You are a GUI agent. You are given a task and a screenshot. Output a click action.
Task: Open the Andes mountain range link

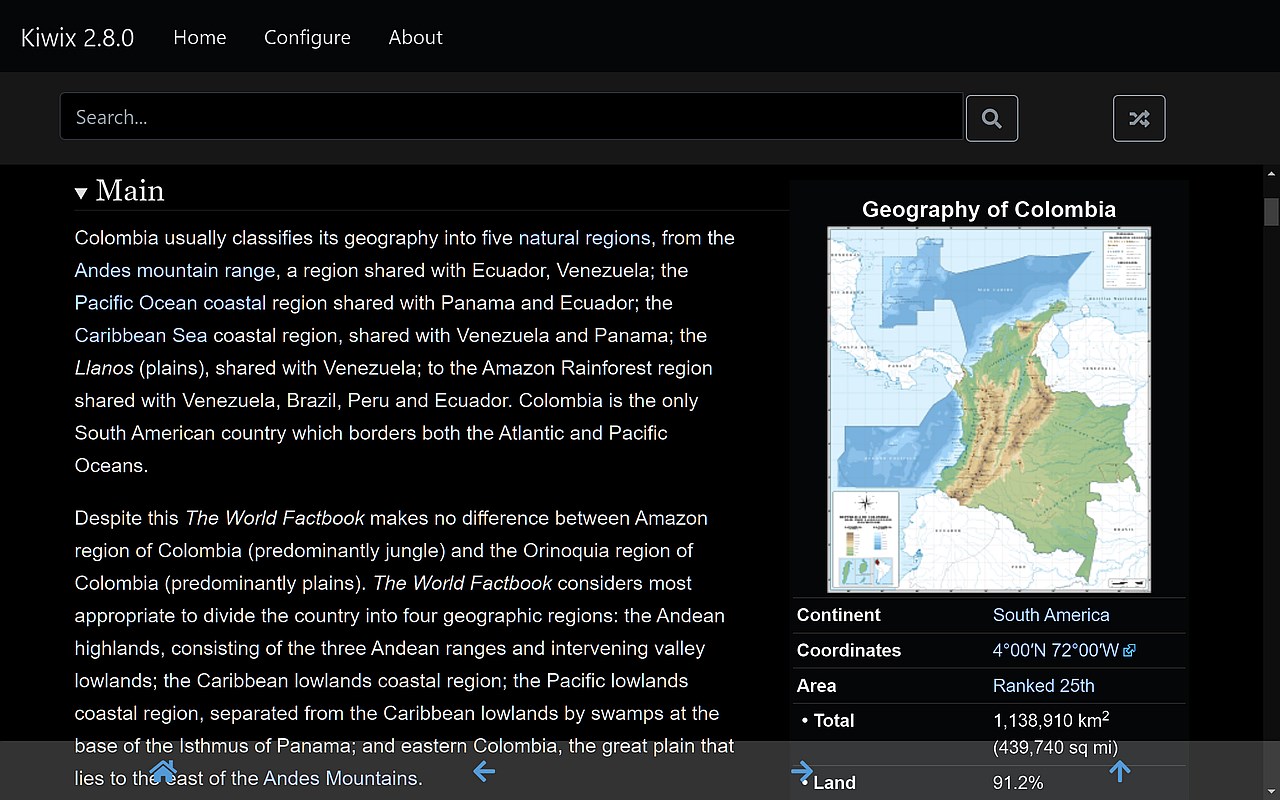tap(175, 270)
